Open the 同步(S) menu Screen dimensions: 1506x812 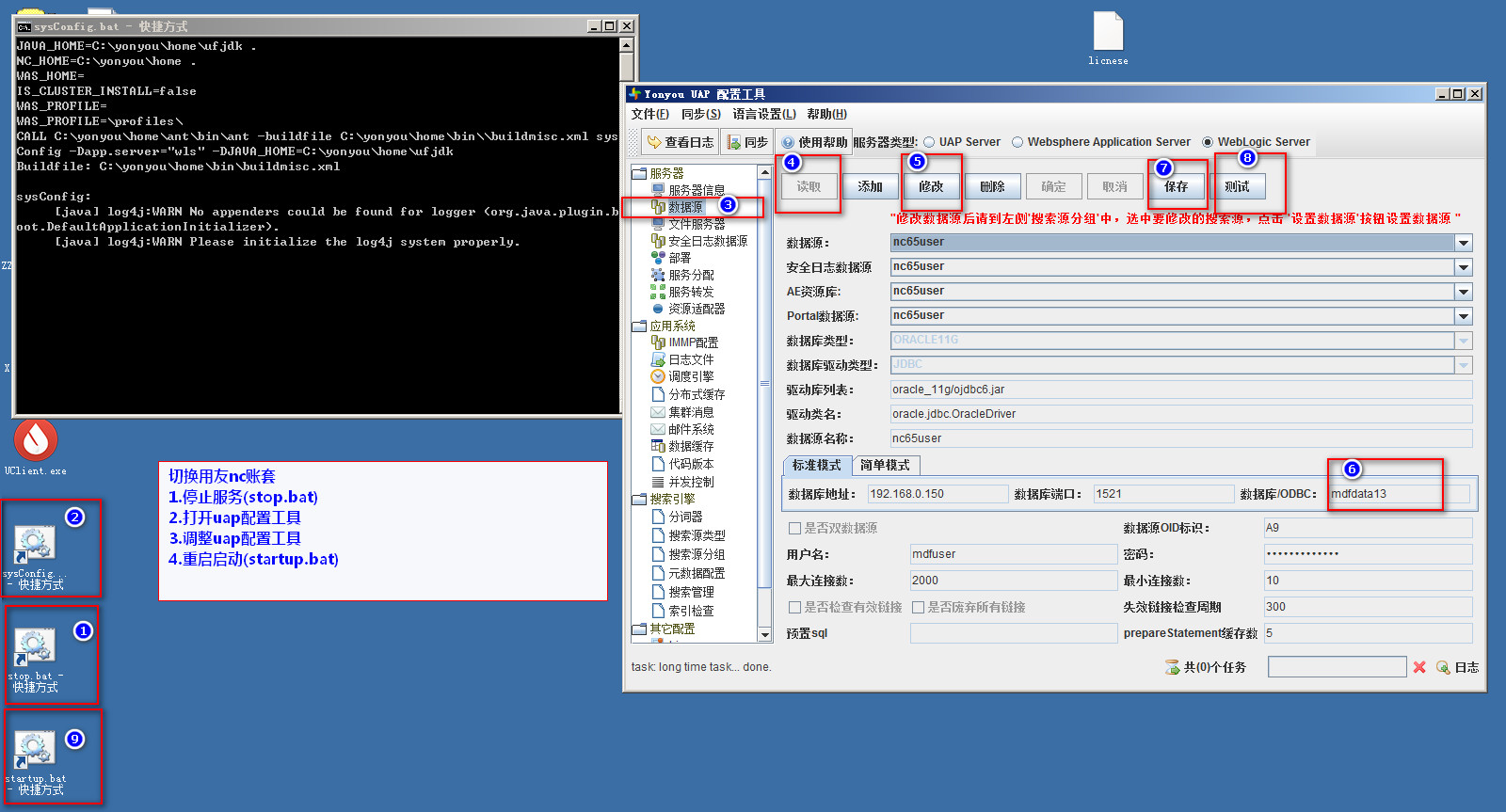[x=701, y=114]
